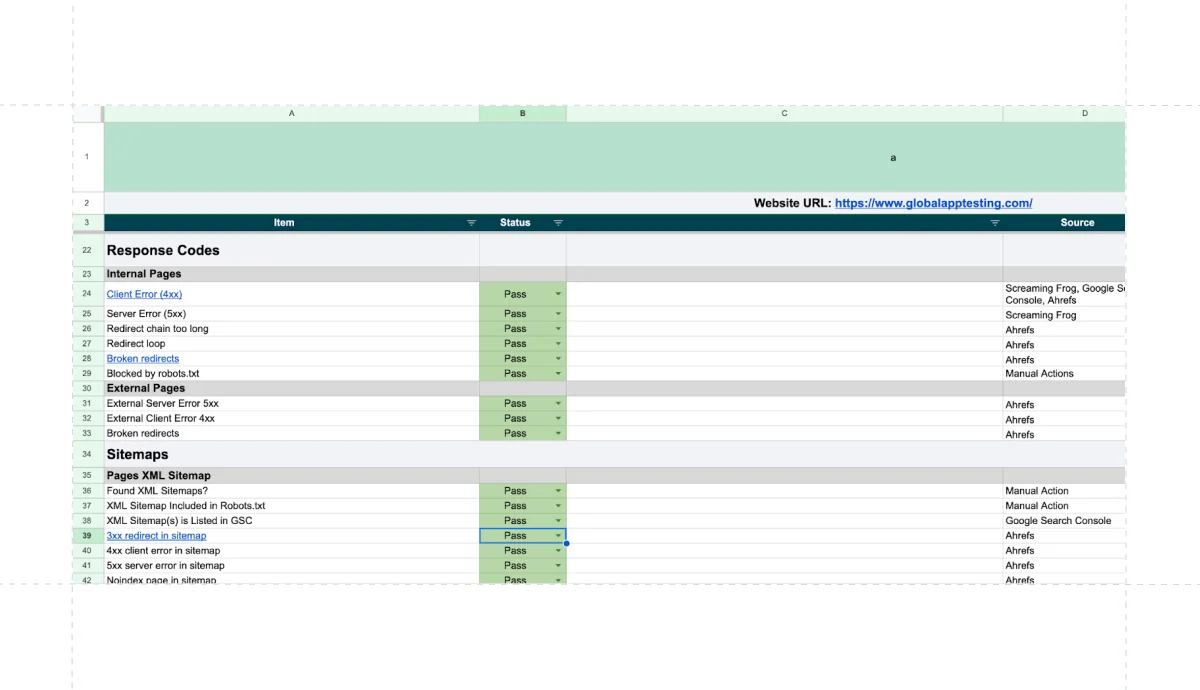Image resolution: width=1200 pixels, height=690 pixels.
Task: Open Pass dropdown for External Client Error 4xx
Action: (558, 419)
